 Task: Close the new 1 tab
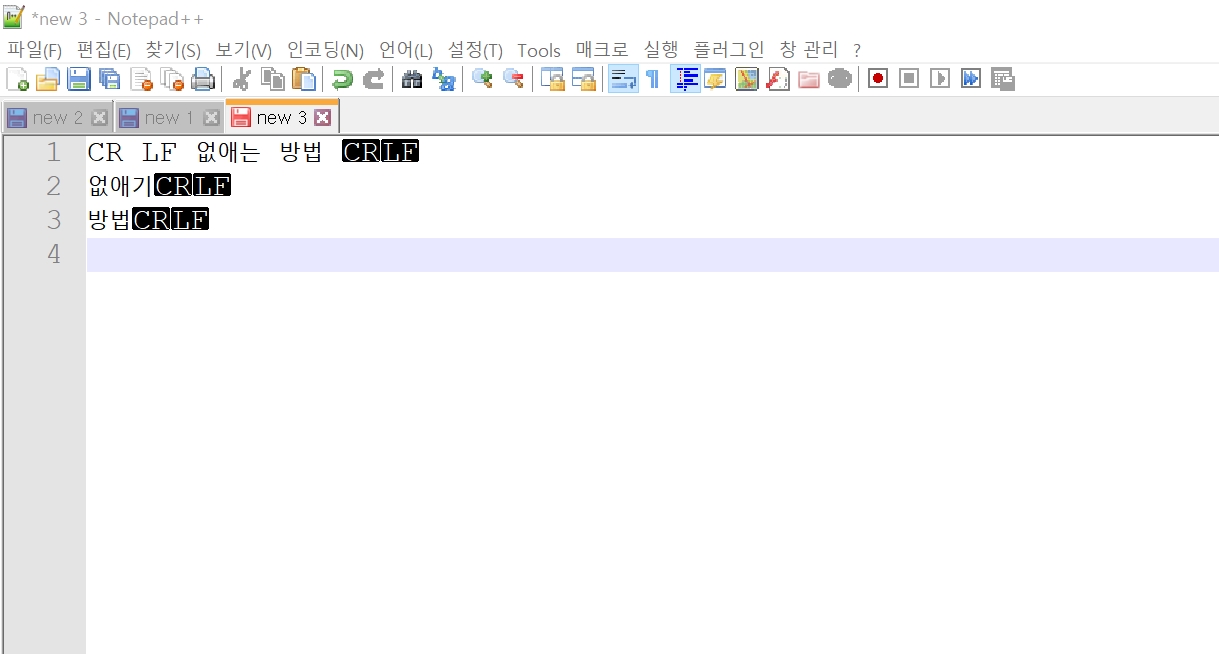pyautogui.click(x=211, y=118)
